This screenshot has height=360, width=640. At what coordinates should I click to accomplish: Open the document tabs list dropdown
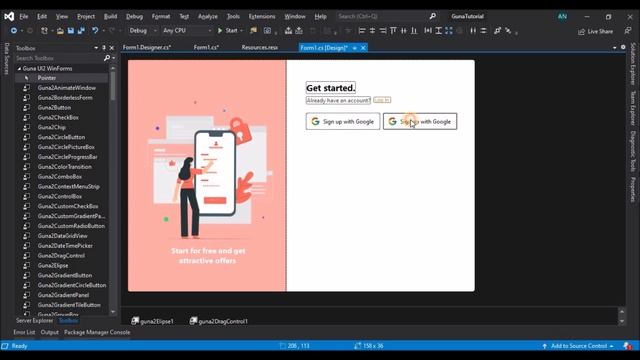(x=615, y=48)
